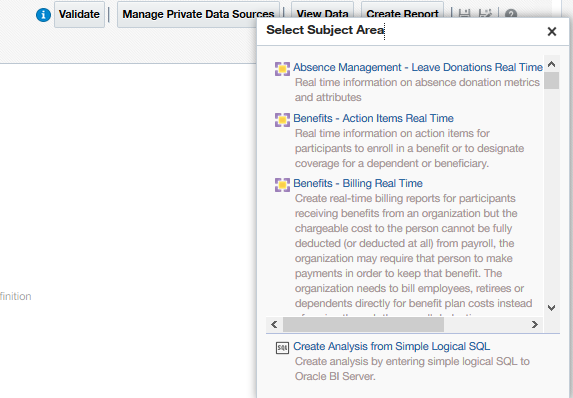This screenshot has height=398, width=573.
Task: Click the save-as icon in toolbar
Action: (485, 14)
